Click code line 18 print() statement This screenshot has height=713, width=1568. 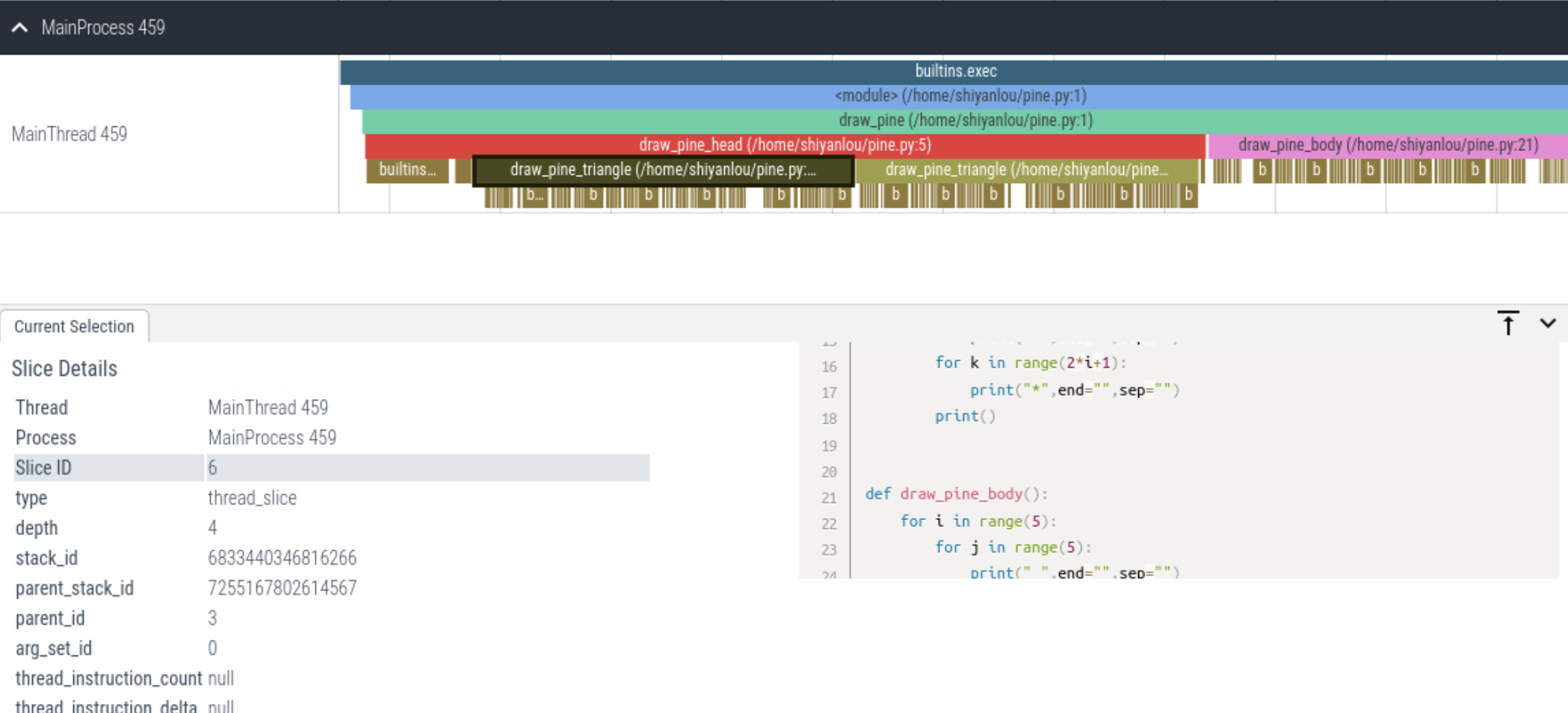pos(965,416)
